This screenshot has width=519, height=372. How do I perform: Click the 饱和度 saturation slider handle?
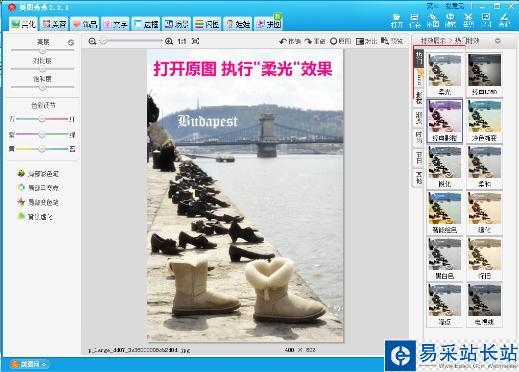(42, 87)
